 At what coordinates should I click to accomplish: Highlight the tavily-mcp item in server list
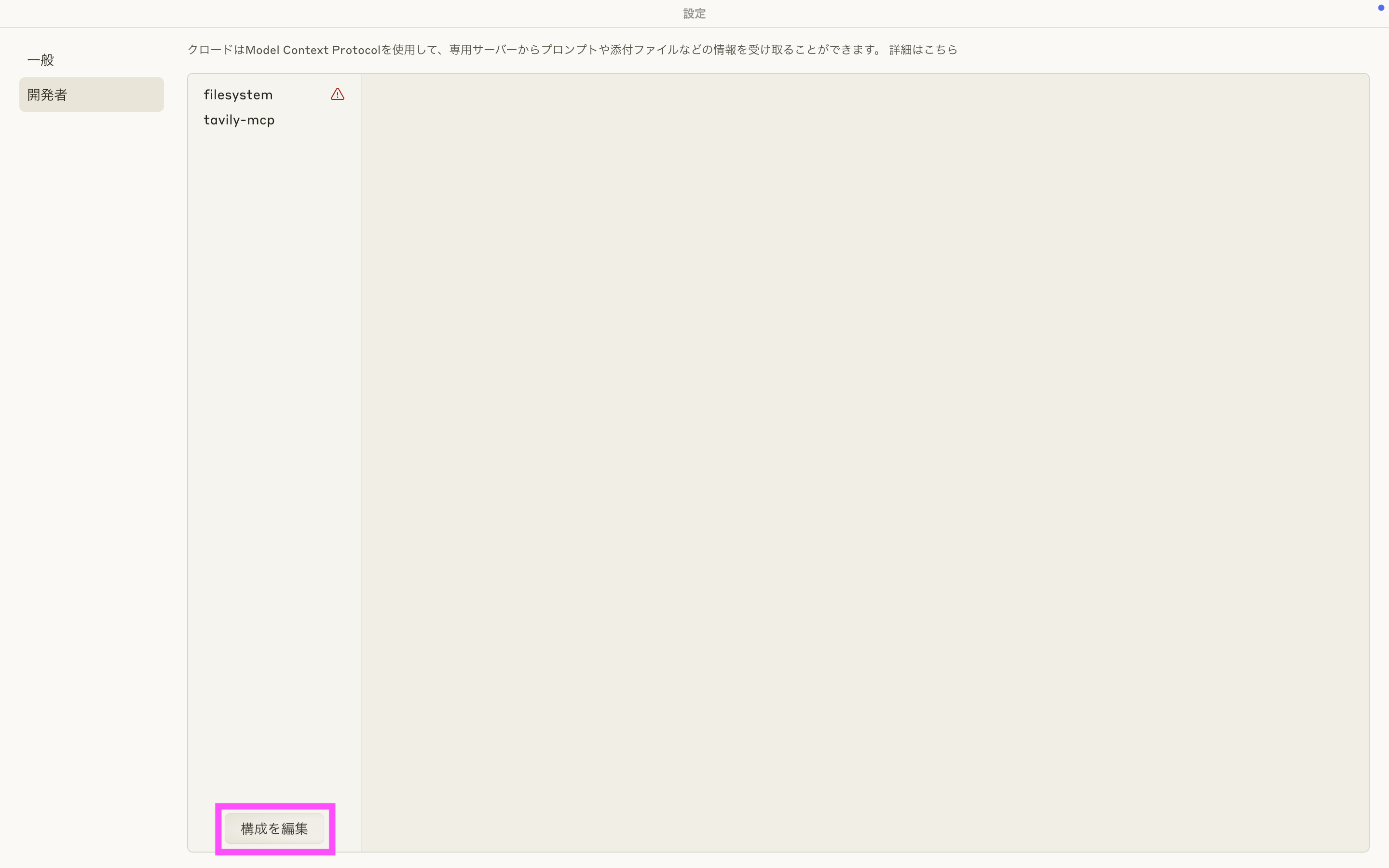point(239,120)
